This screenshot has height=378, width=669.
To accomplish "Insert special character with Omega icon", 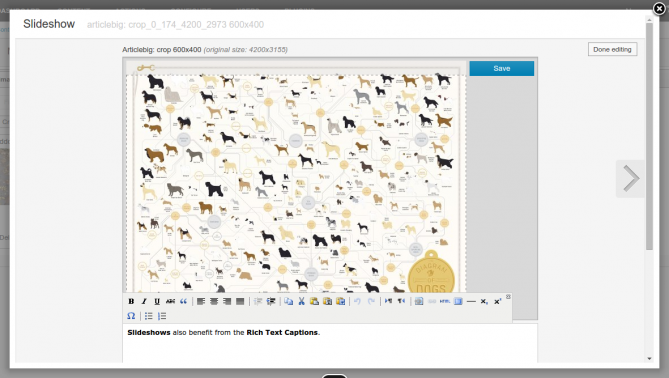I will pos(131,316).
